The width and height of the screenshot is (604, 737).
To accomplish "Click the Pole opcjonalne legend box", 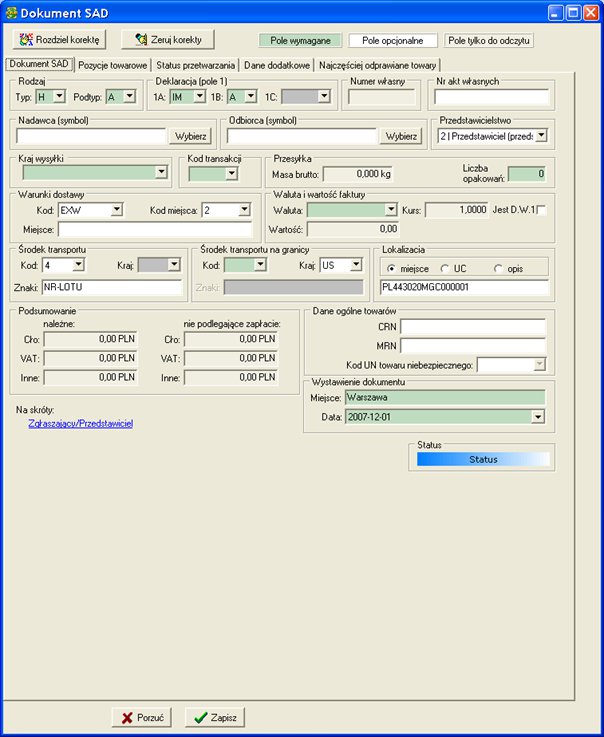I will (393, 40).
